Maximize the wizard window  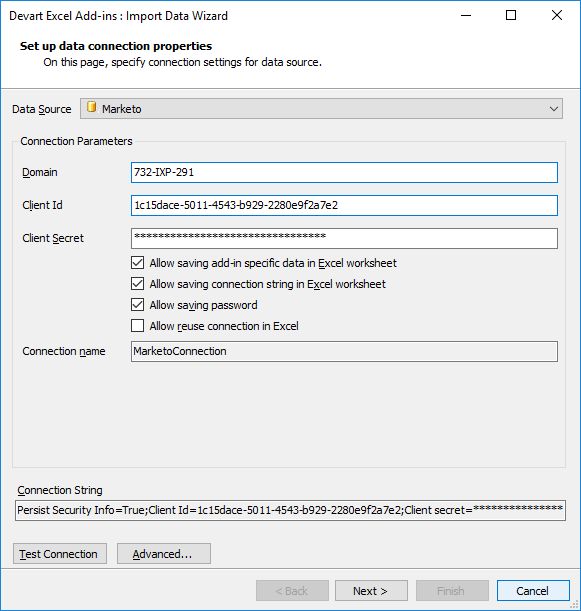(x=511, y=16)
